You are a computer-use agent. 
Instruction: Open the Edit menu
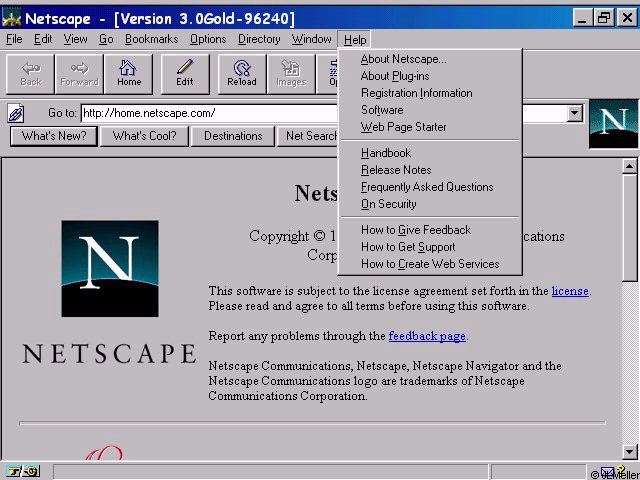43,39
